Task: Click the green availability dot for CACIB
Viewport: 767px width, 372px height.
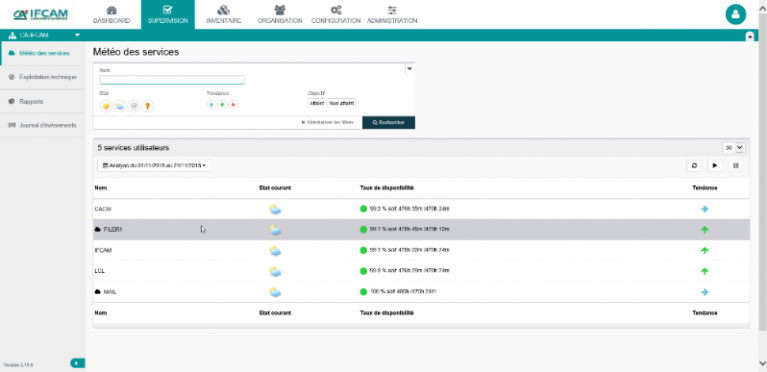Action: point(363,209)
